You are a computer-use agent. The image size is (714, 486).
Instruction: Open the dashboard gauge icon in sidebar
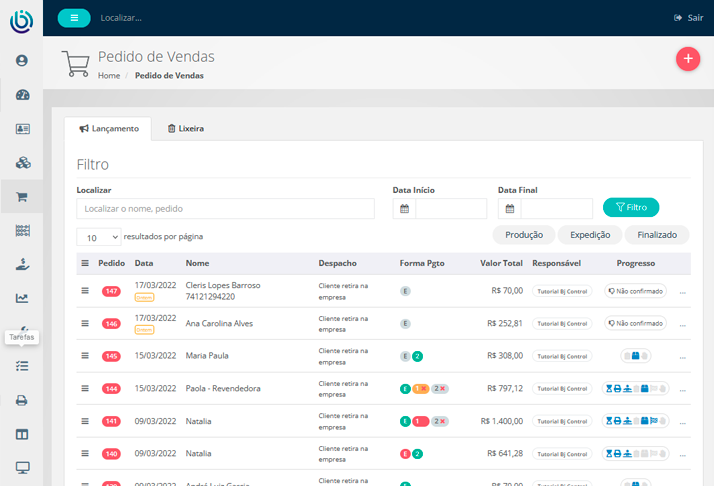(22, 95)
